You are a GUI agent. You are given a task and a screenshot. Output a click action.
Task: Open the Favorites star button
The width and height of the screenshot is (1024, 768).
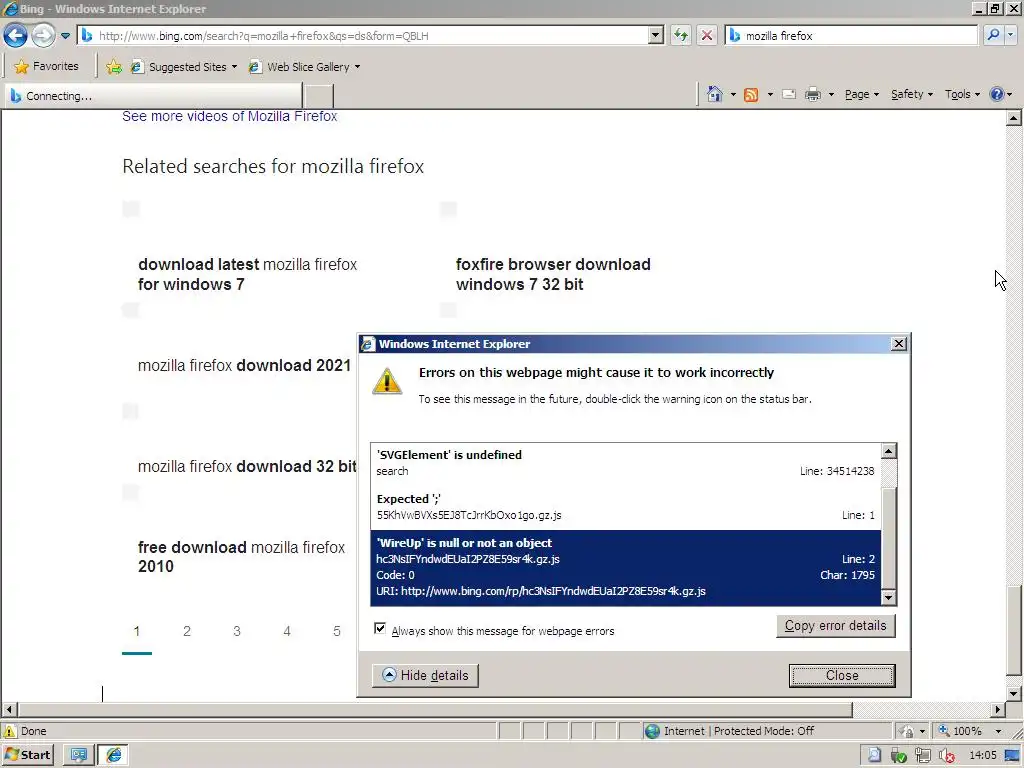pos(46,67)
